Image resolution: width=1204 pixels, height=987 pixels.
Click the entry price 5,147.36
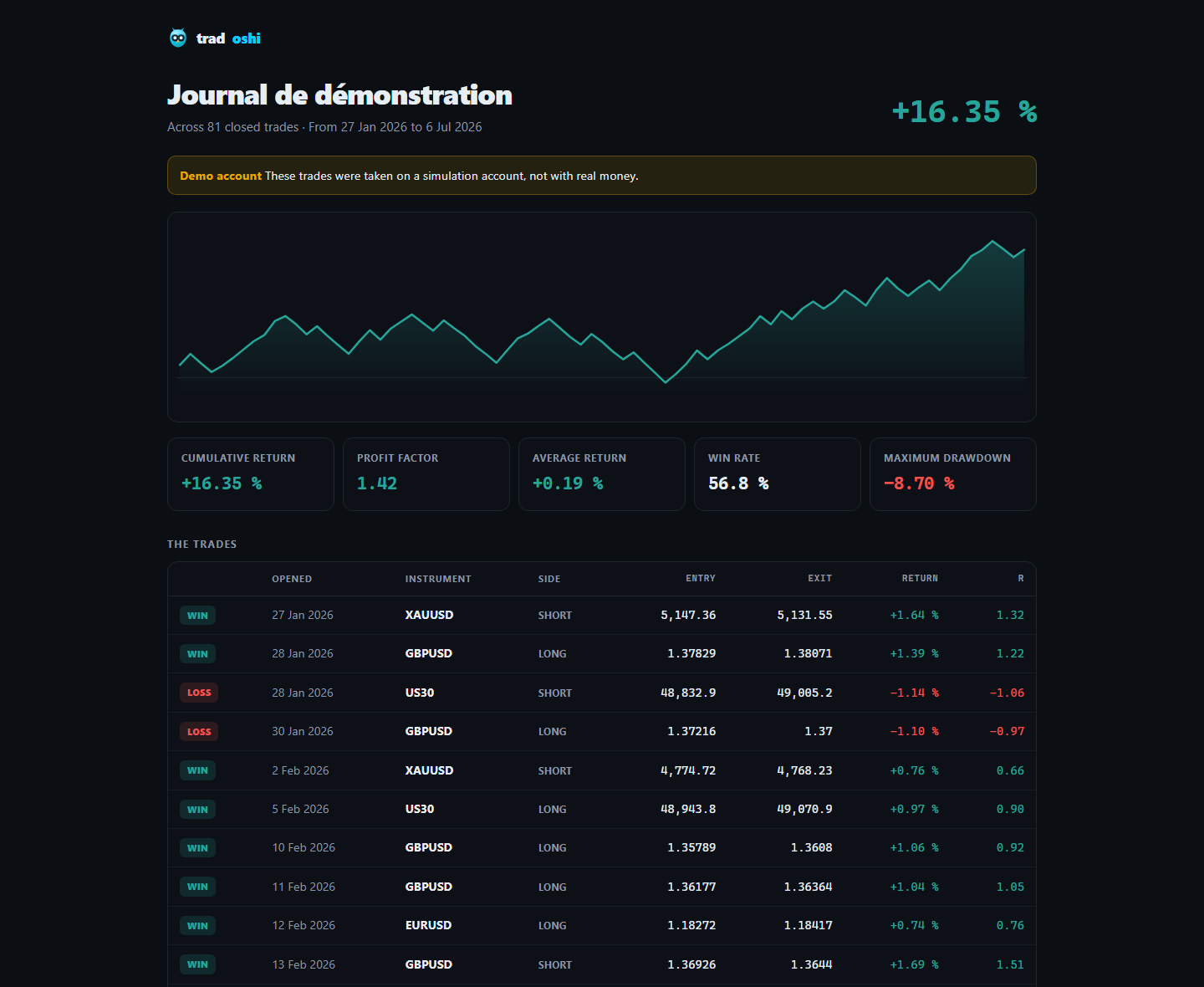688,615
